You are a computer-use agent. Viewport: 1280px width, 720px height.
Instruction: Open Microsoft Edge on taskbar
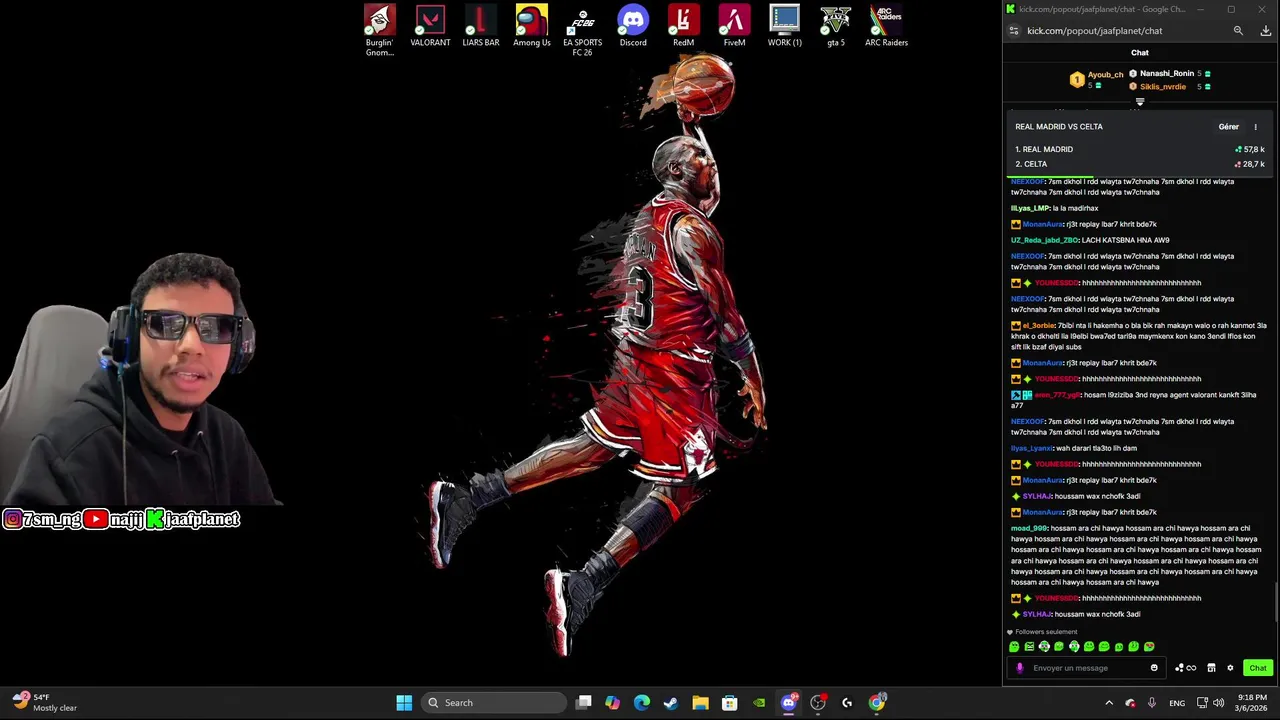click(x=642, y=703)
